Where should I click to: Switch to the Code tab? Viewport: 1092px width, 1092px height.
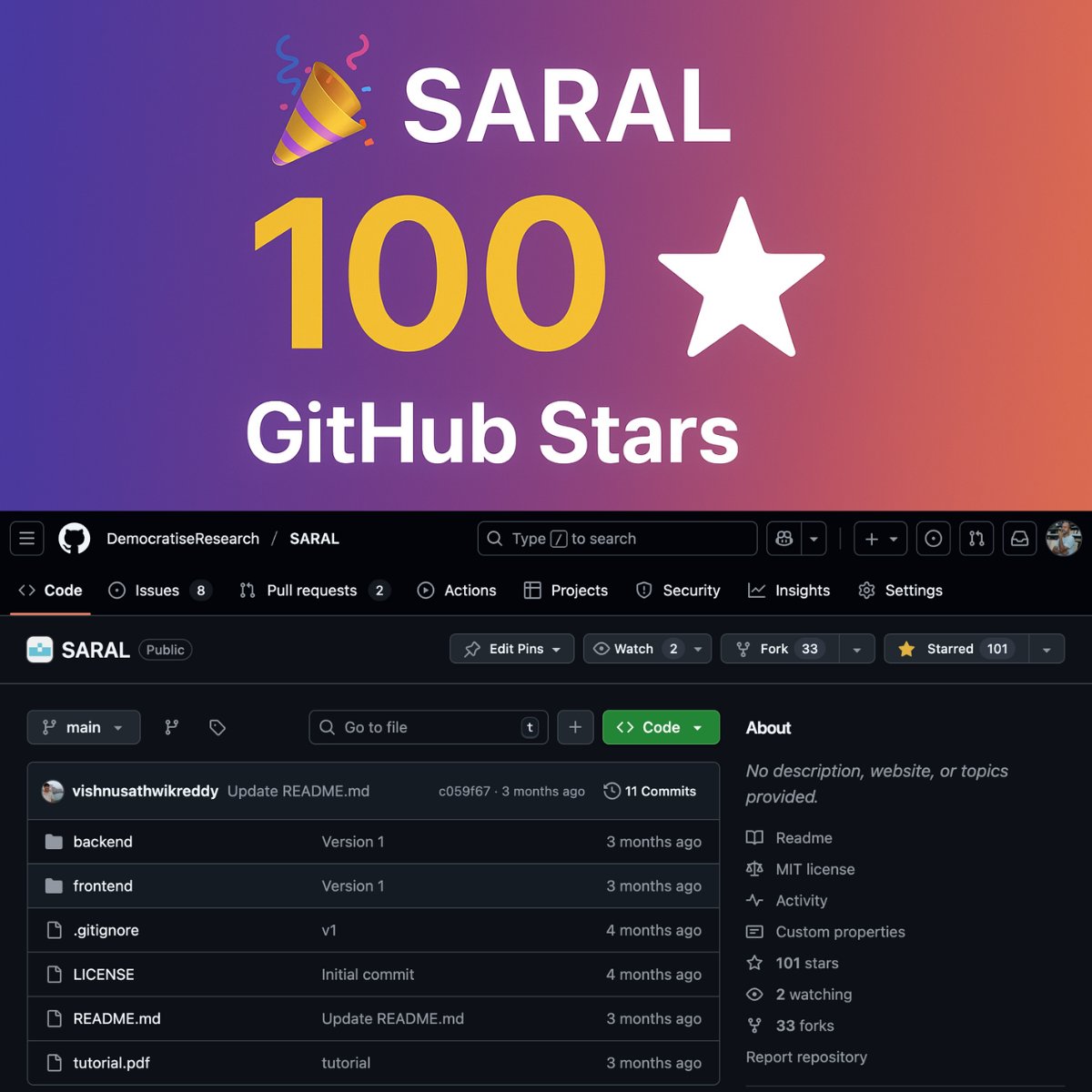[x=51, y=591]
